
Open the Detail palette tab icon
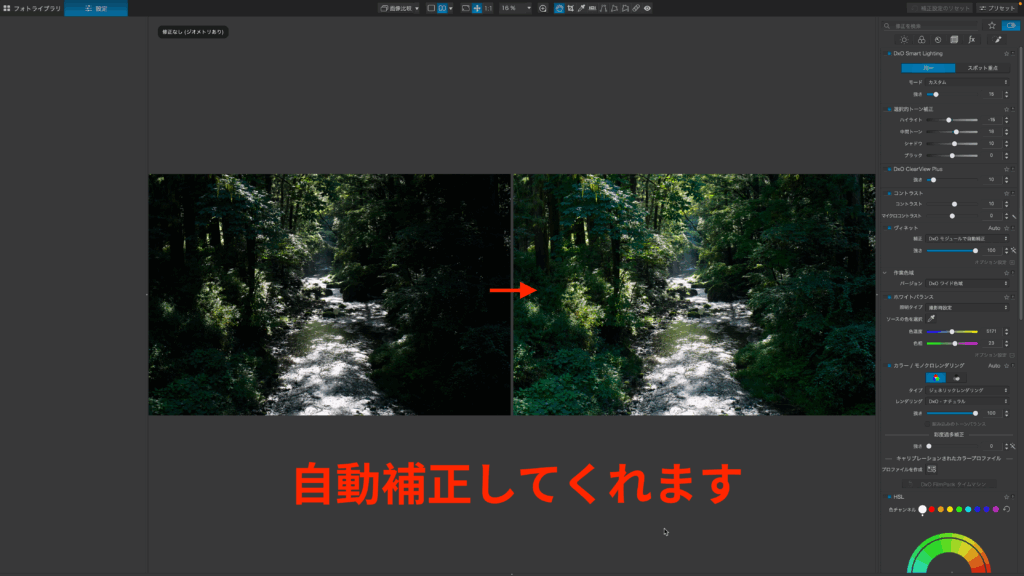pyautogui.click(x=938, y=40)
